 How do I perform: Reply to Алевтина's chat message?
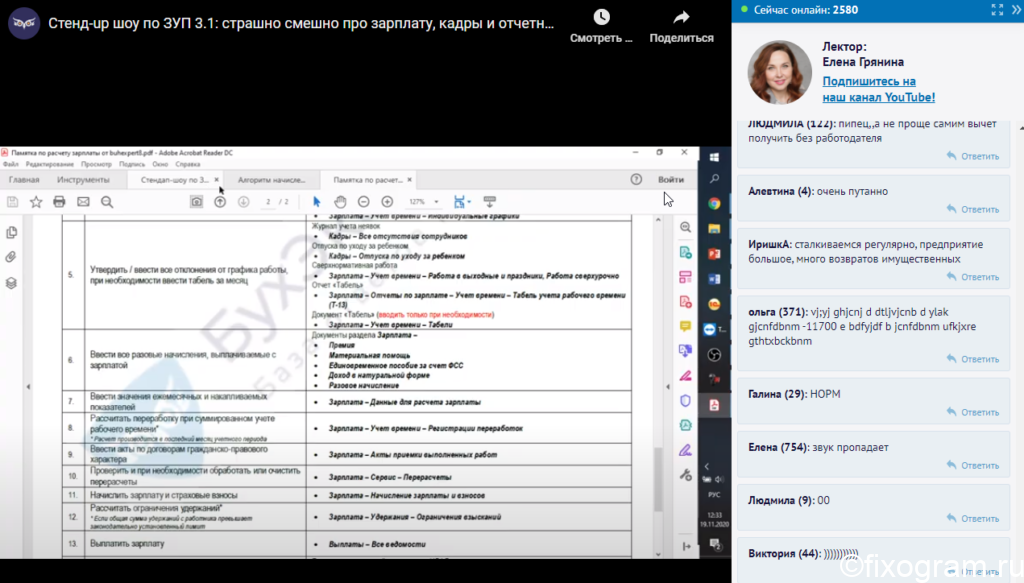(973, 210)
